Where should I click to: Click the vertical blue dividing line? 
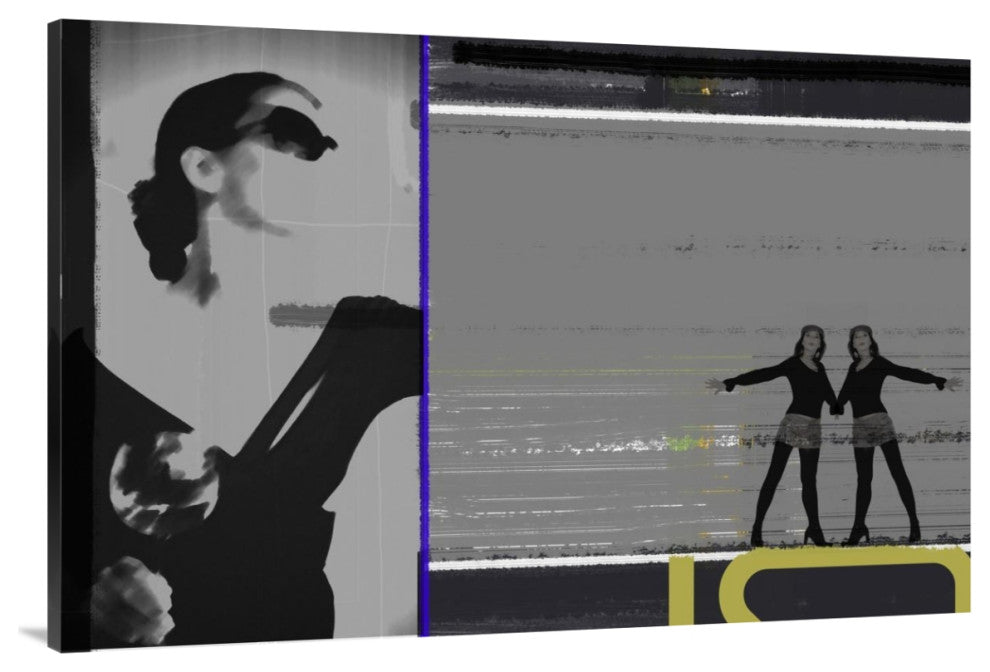pyautogui.click(x=424, y=330)
